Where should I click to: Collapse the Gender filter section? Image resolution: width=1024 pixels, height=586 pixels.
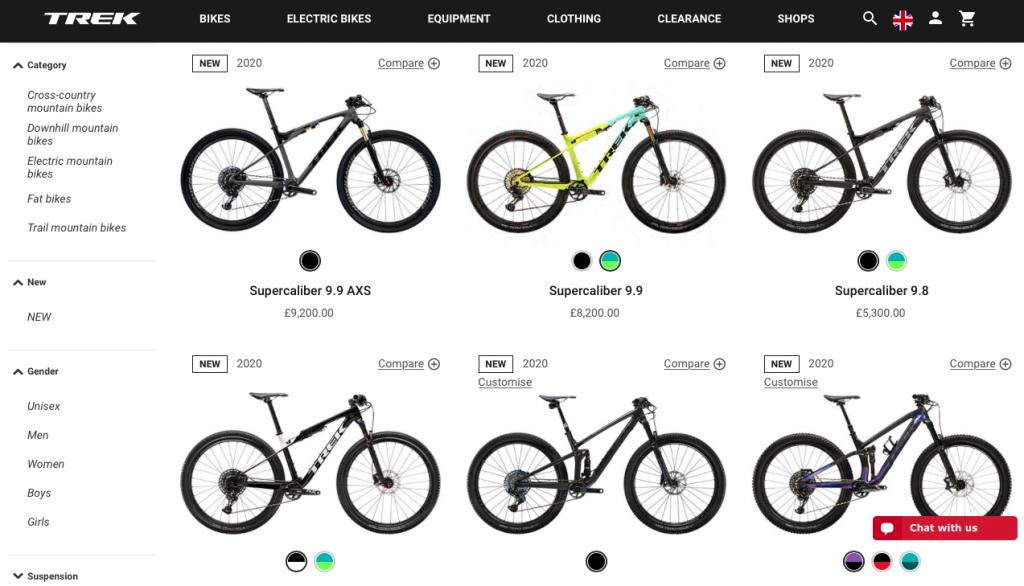coord(18,372)
